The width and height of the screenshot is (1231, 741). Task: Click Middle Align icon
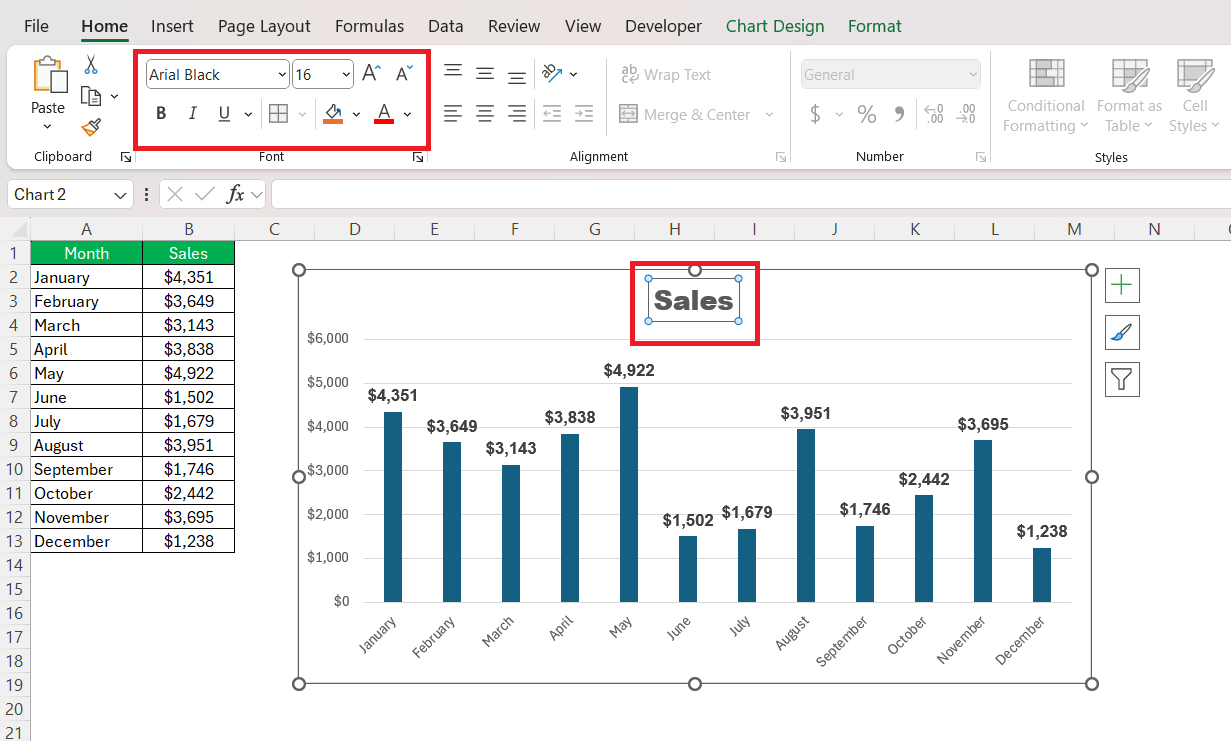coord(485,73)
